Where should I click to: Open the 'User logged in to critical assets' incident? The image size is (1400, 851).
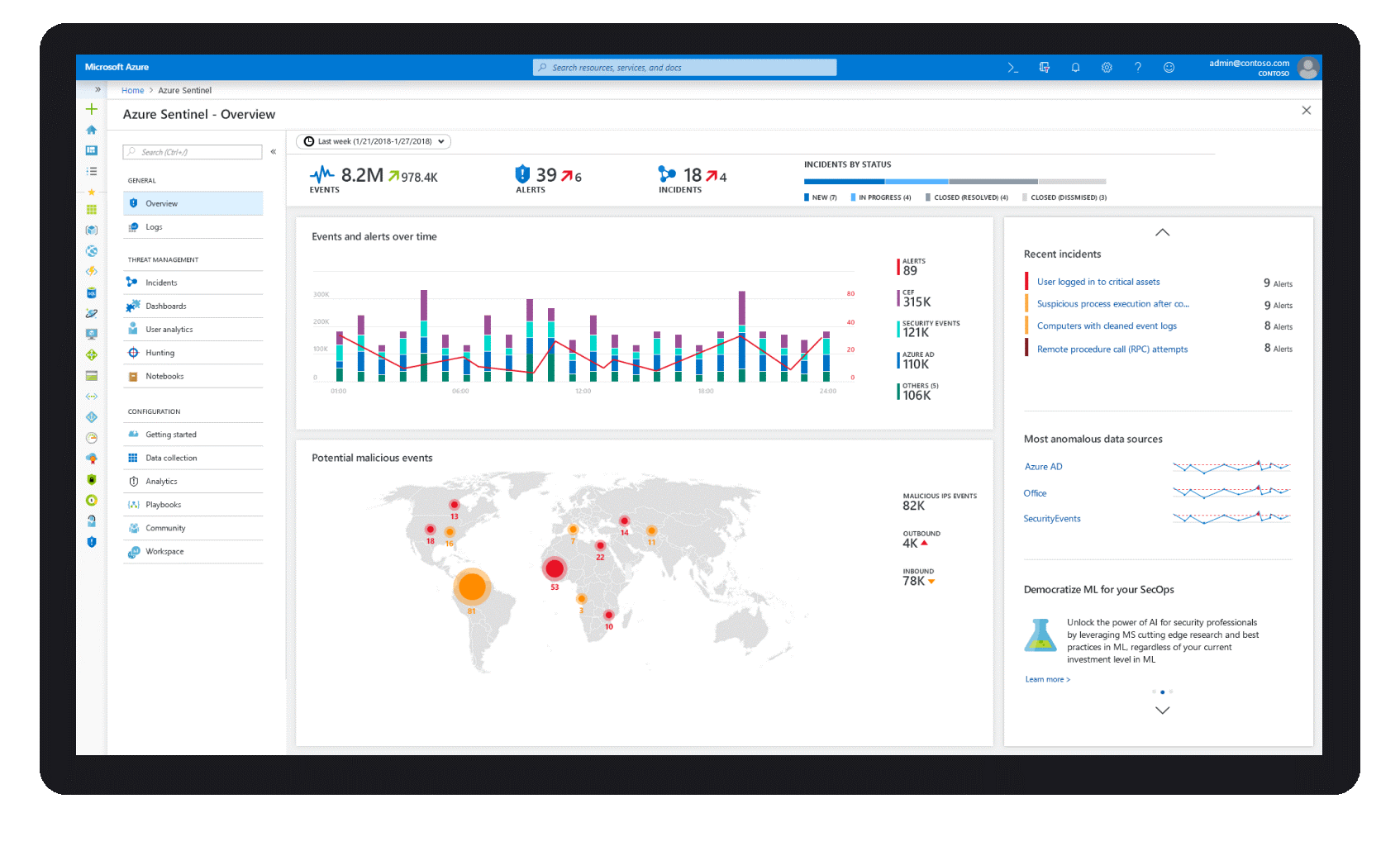(1098, 281)
